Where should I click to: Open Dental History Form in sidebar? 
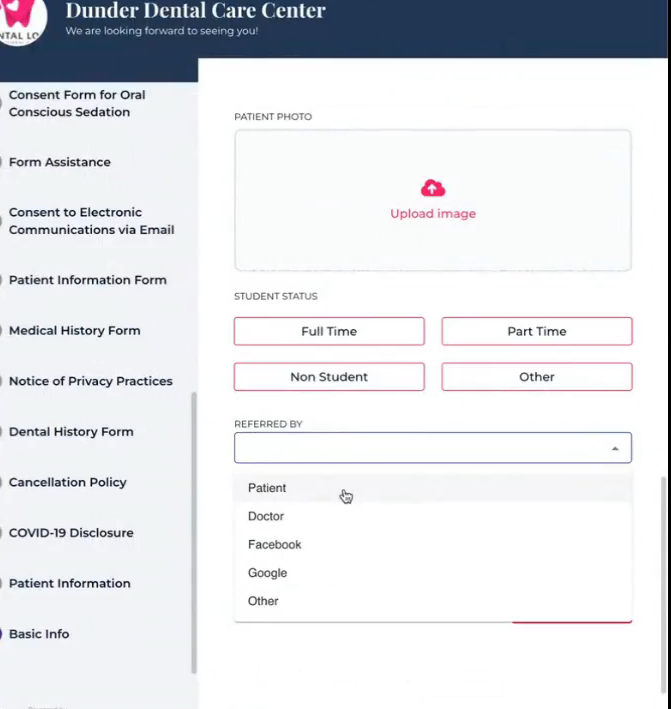tap(71, 432)
